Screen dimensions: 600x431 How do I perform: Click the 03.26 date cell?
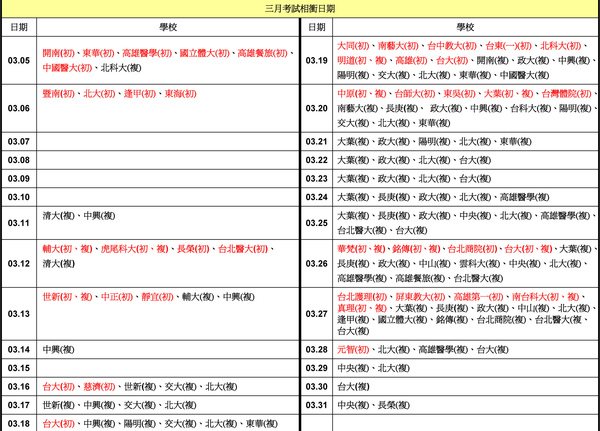tap(316, 264)
